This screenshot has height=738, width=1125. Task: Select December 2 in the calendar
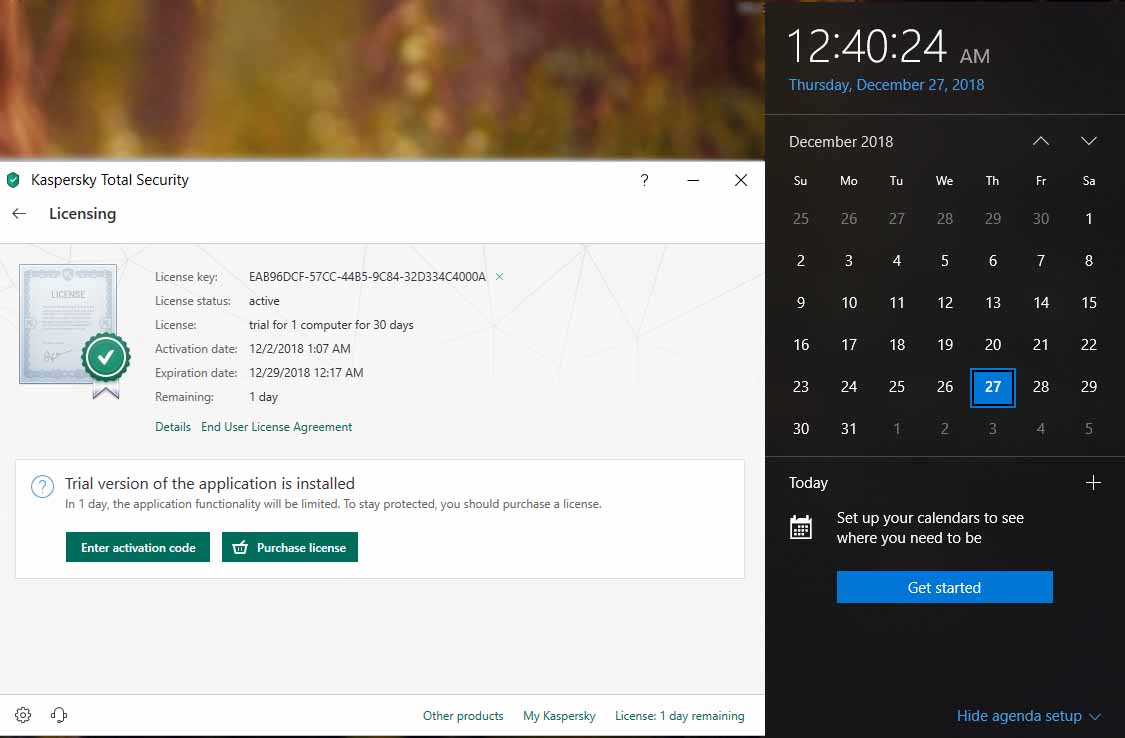801,260
